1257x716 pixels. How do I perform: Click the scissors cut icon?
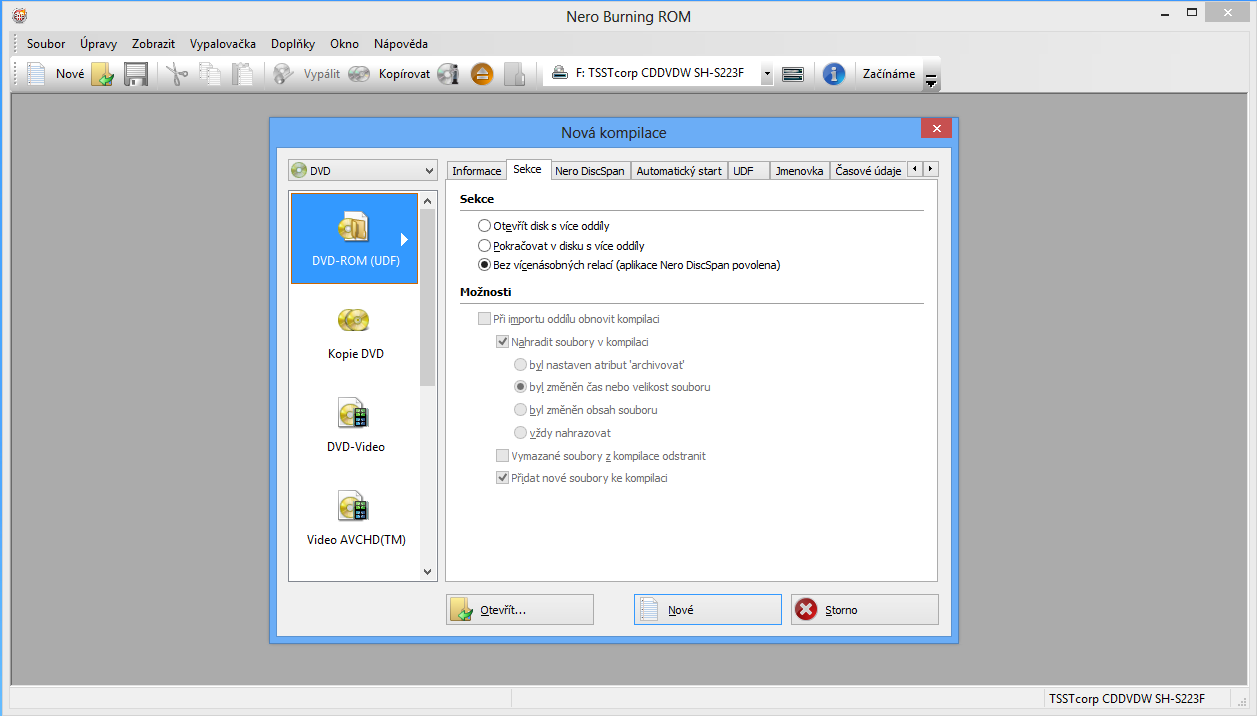[177, 74]
